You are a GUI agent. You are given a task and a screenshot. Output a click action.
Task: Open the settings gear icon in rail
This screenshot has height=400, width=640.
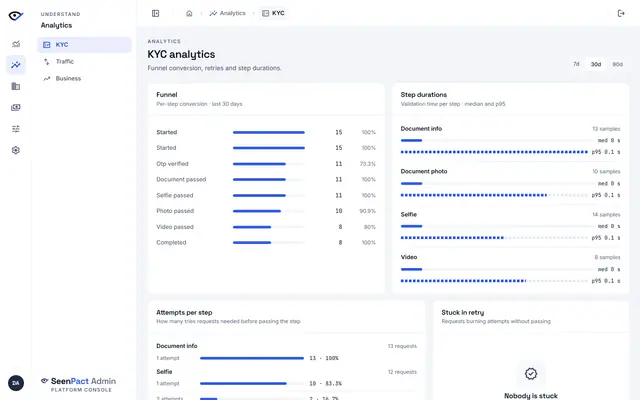click(x=16, y=150)
